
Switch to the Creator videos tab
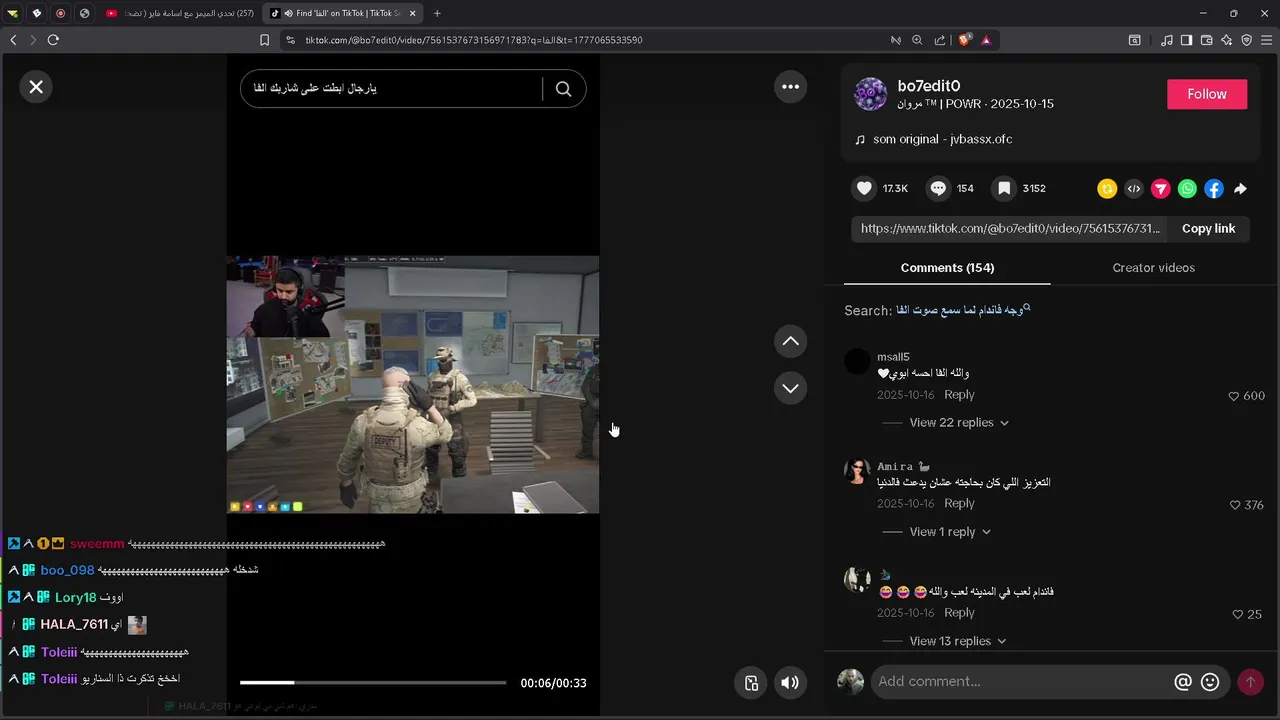coord(1153,268)
